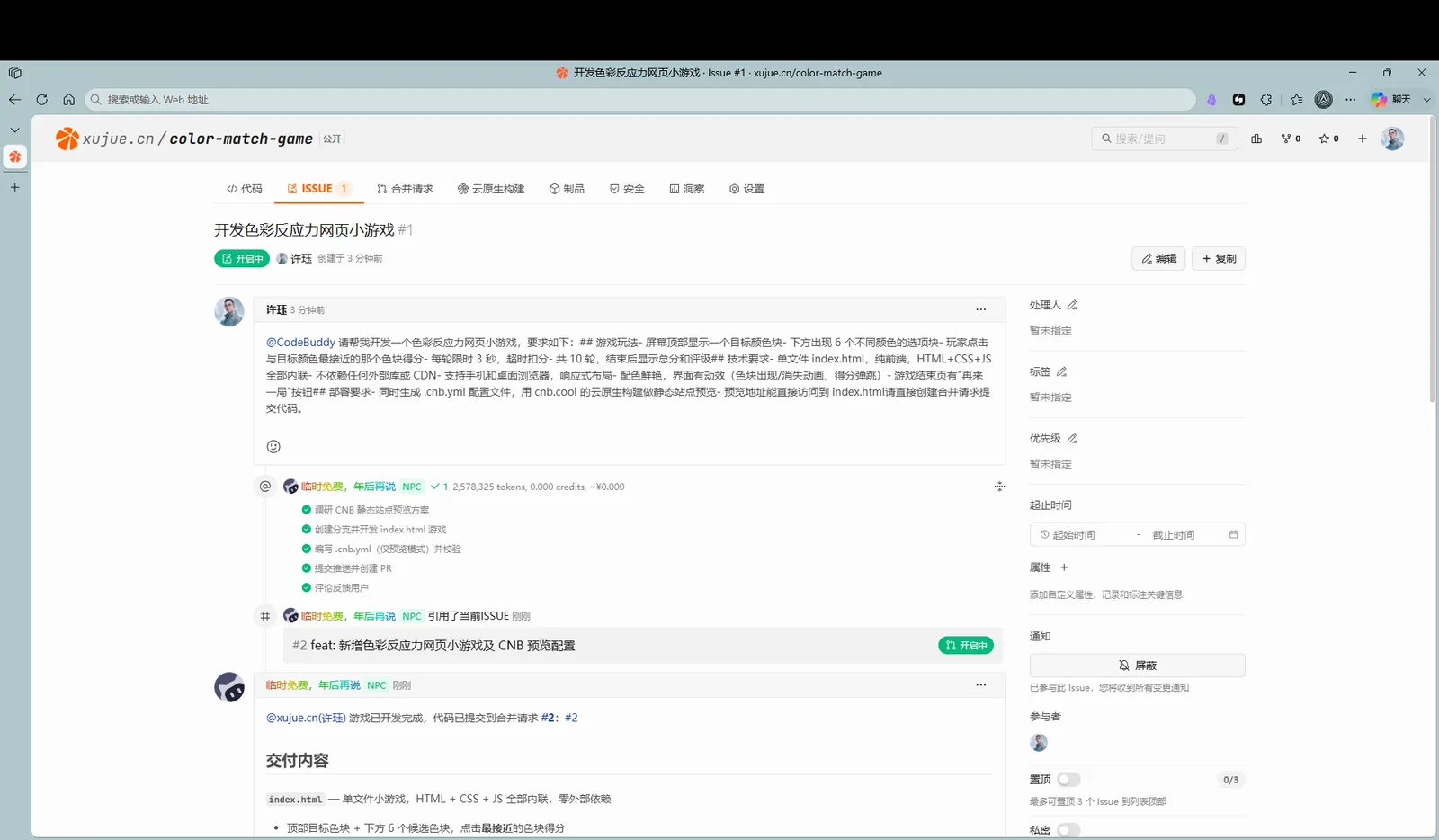Image resolution: width=1439 pixels, height=840 pixels.
Task: Open the CNB flame logo home
Action: coord(67,139)
